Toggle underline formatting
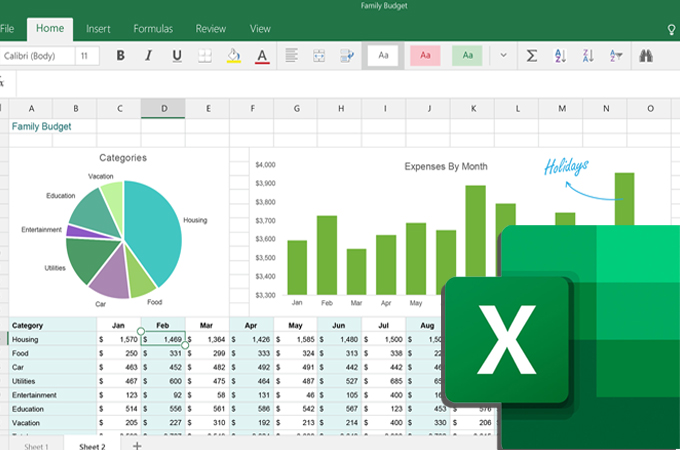 coord(177,56)
